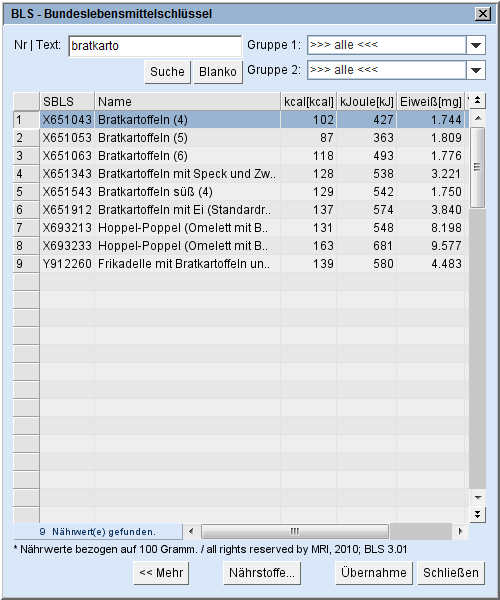Click horizontal scrollbar left arrow

tap(191, 531)
